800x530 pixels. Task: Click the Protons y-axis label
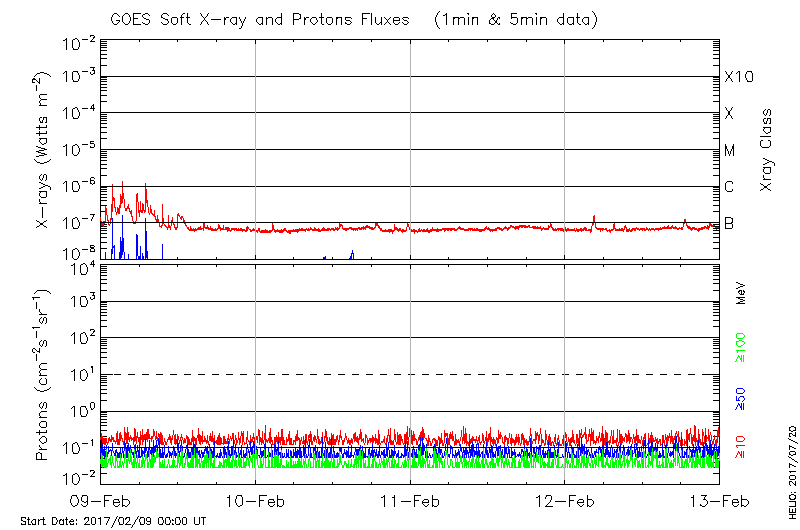click(44, 375)
